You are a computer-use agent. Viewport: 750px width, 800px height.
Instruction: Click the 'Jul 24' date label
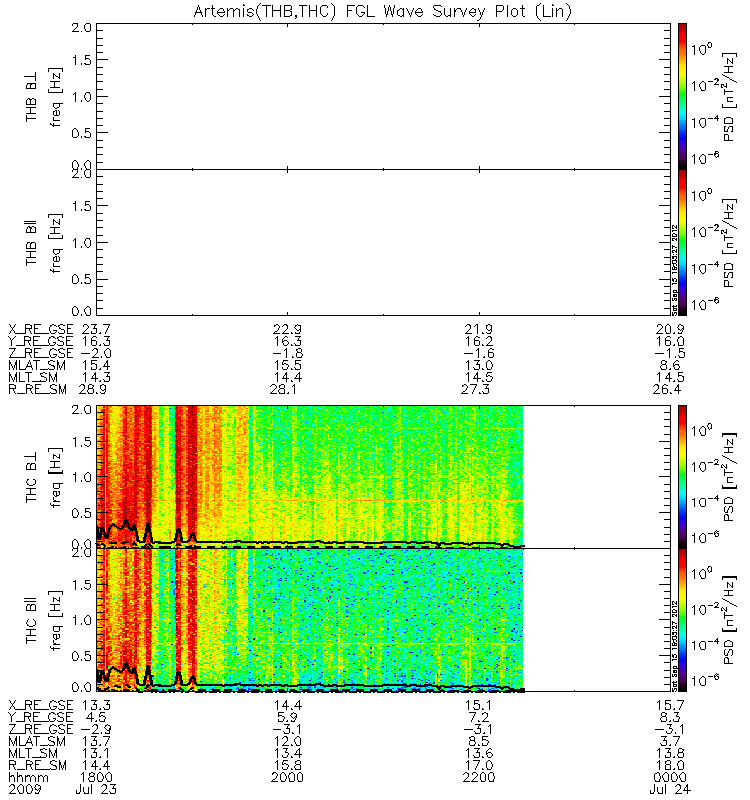tap(670, 789)
